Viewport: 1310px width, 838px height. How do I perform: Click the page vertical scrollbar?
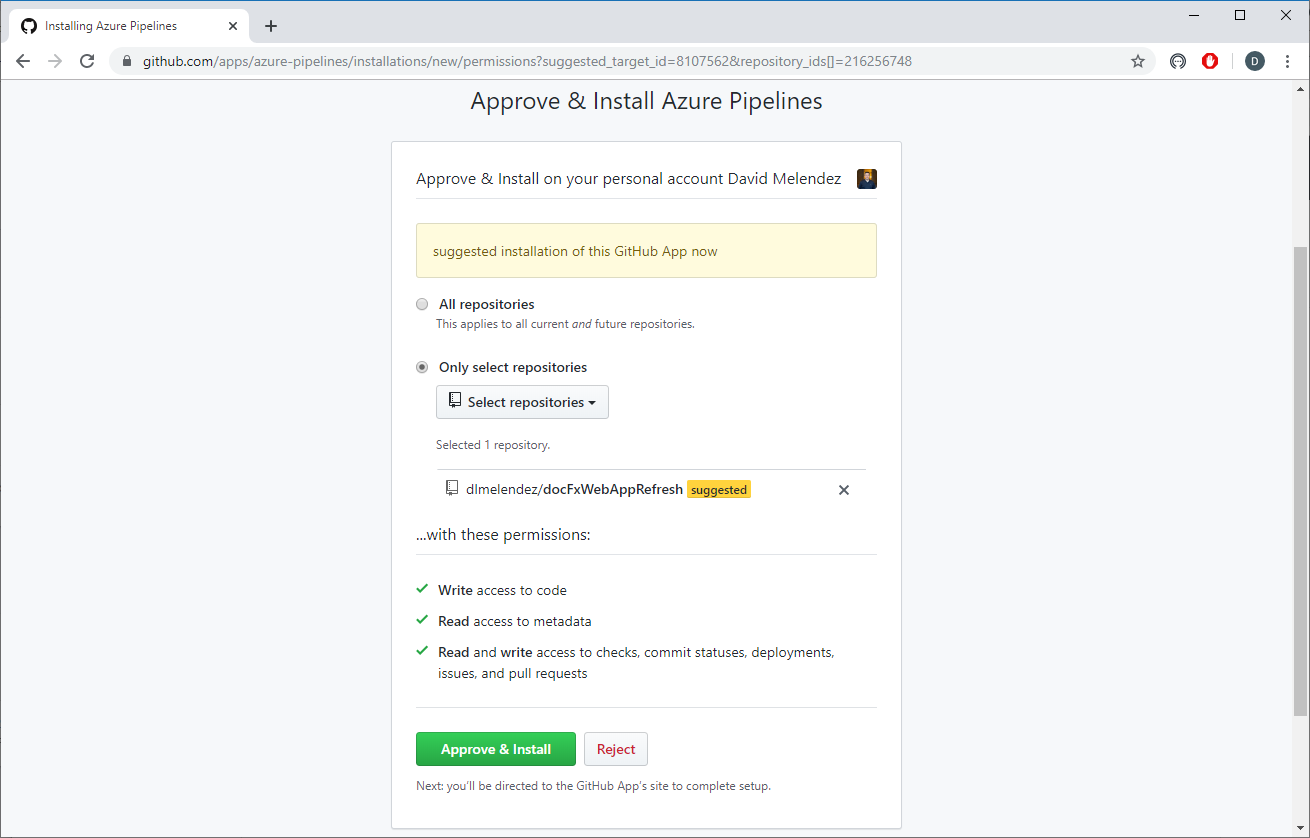click(x=1300, y=480)
